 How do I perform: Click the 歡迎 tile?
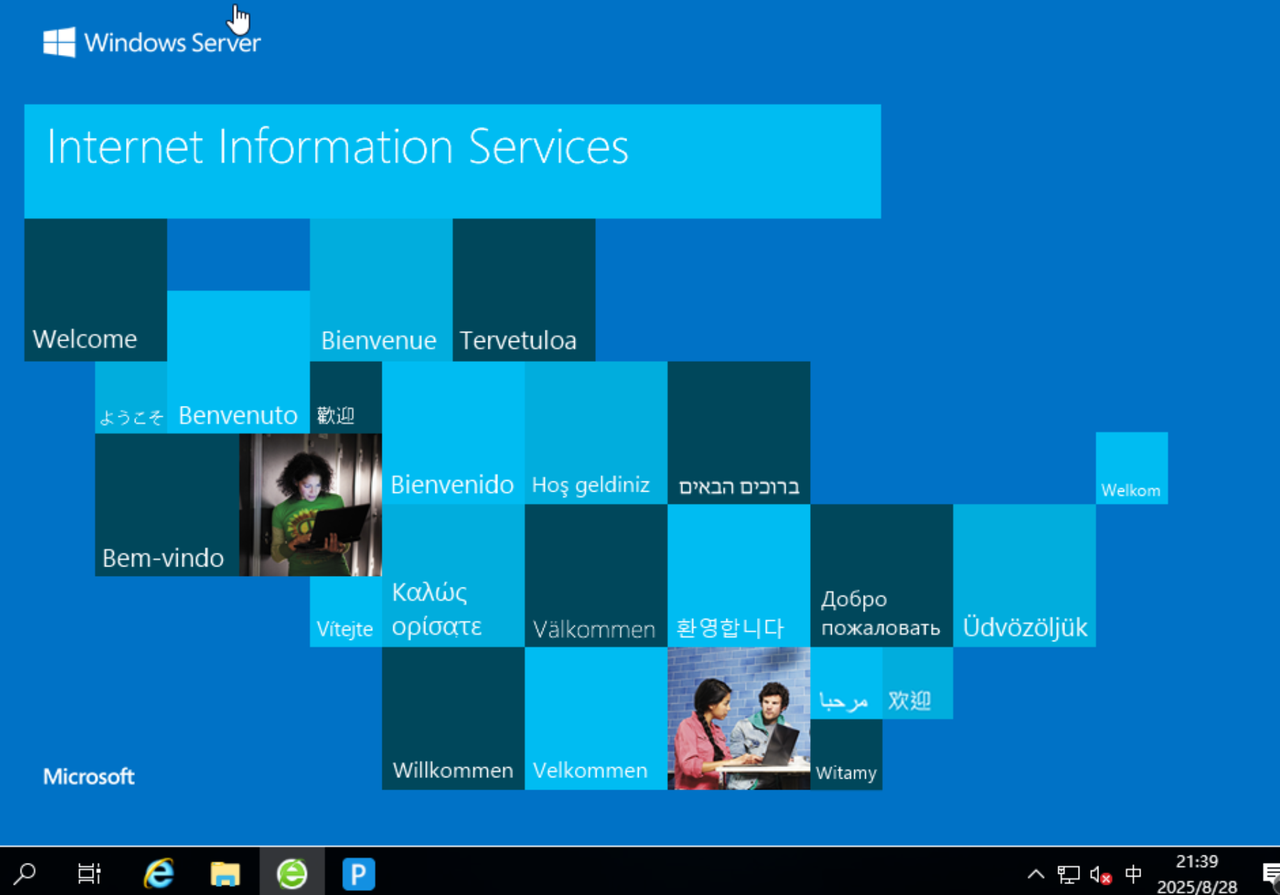[x=346, y=397]
